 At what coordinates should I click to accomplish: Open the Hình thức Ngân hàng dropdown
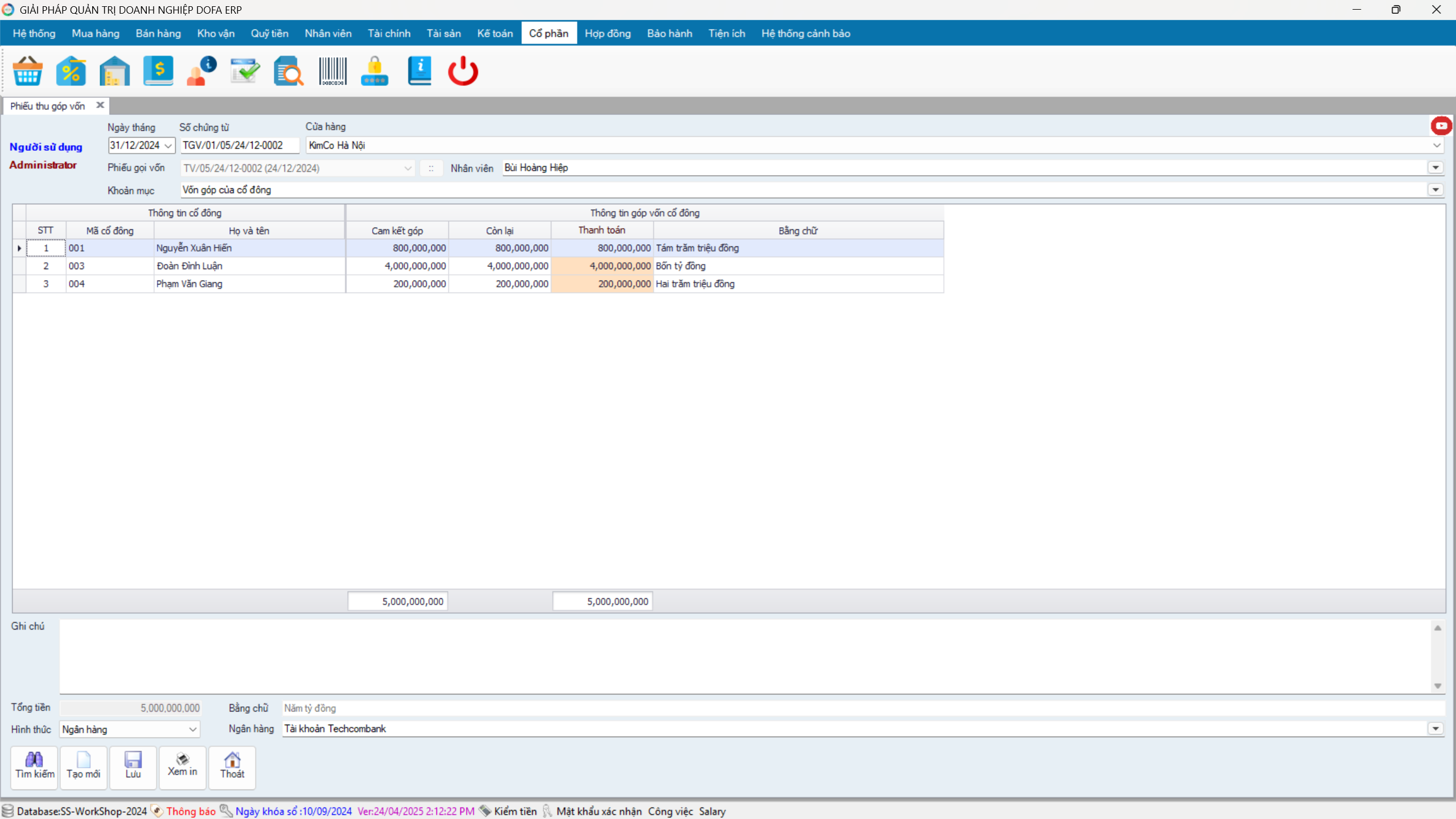click(x=192, y=729)
